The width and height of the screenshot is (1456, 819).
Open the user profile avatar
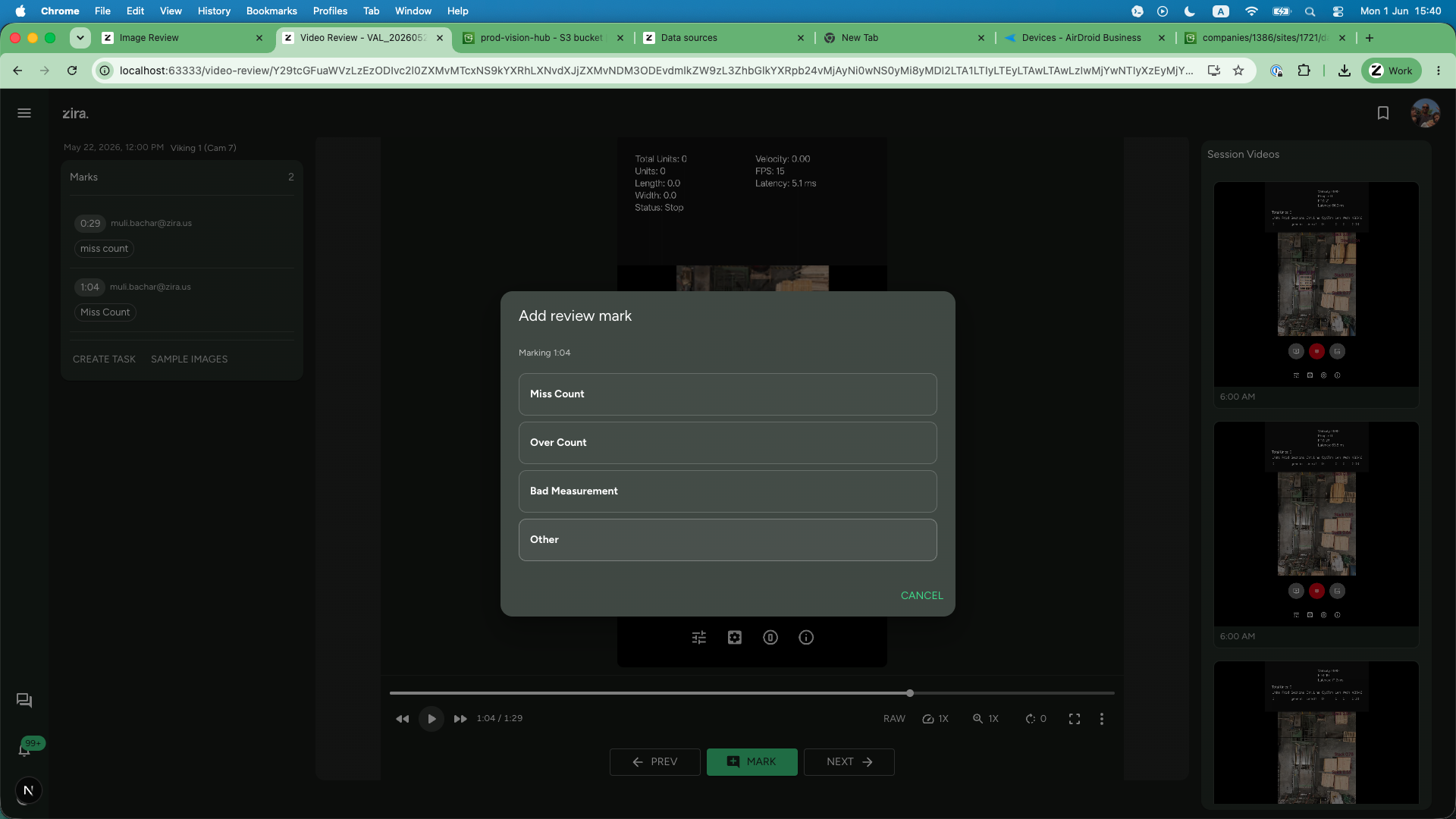pyautogui.click(x=1425, y=113)
